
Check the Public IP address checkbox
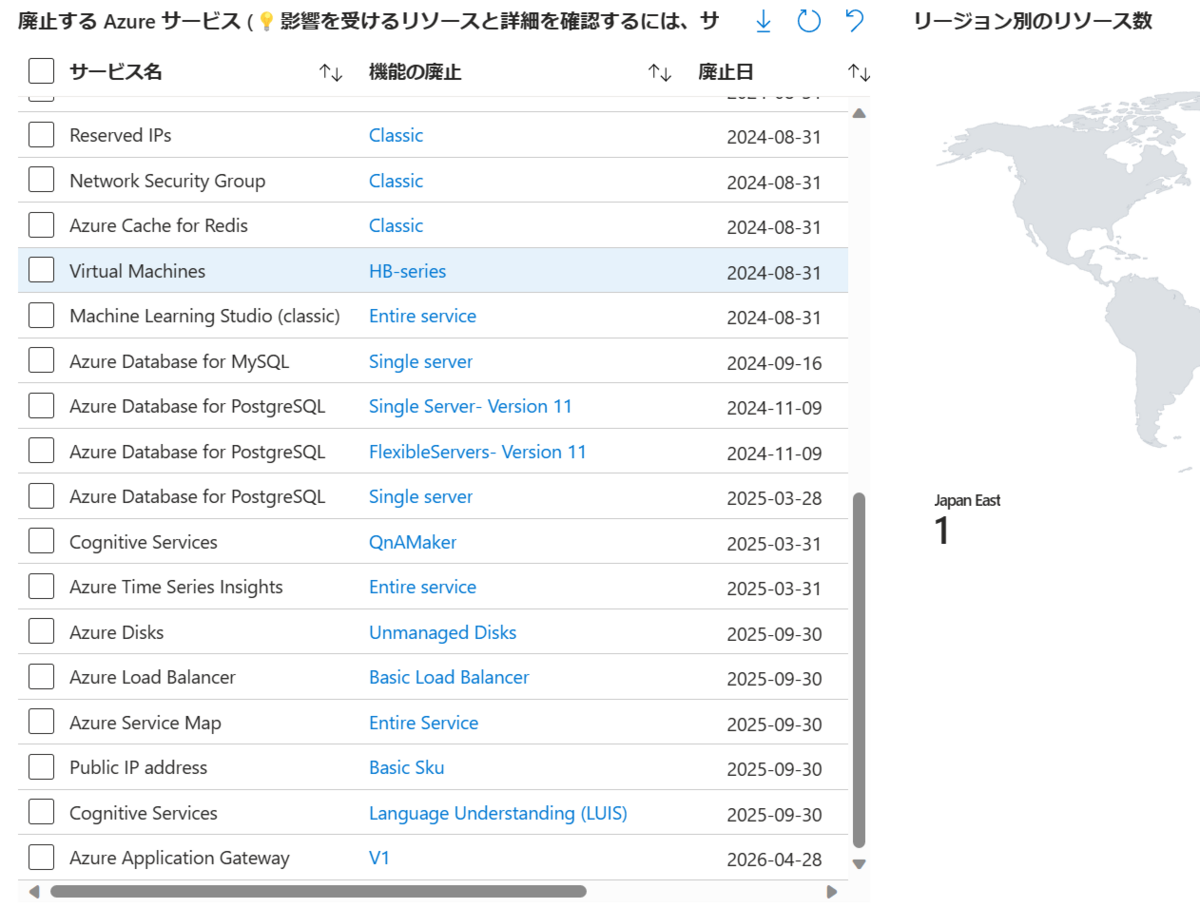[x=41, y=767]
